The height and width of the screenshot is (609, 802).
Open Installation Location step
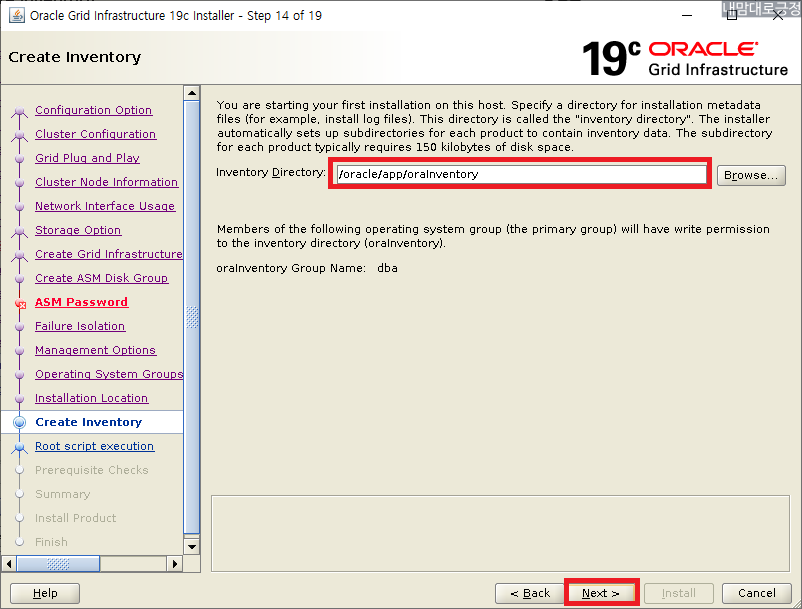[x=92, y=399]
